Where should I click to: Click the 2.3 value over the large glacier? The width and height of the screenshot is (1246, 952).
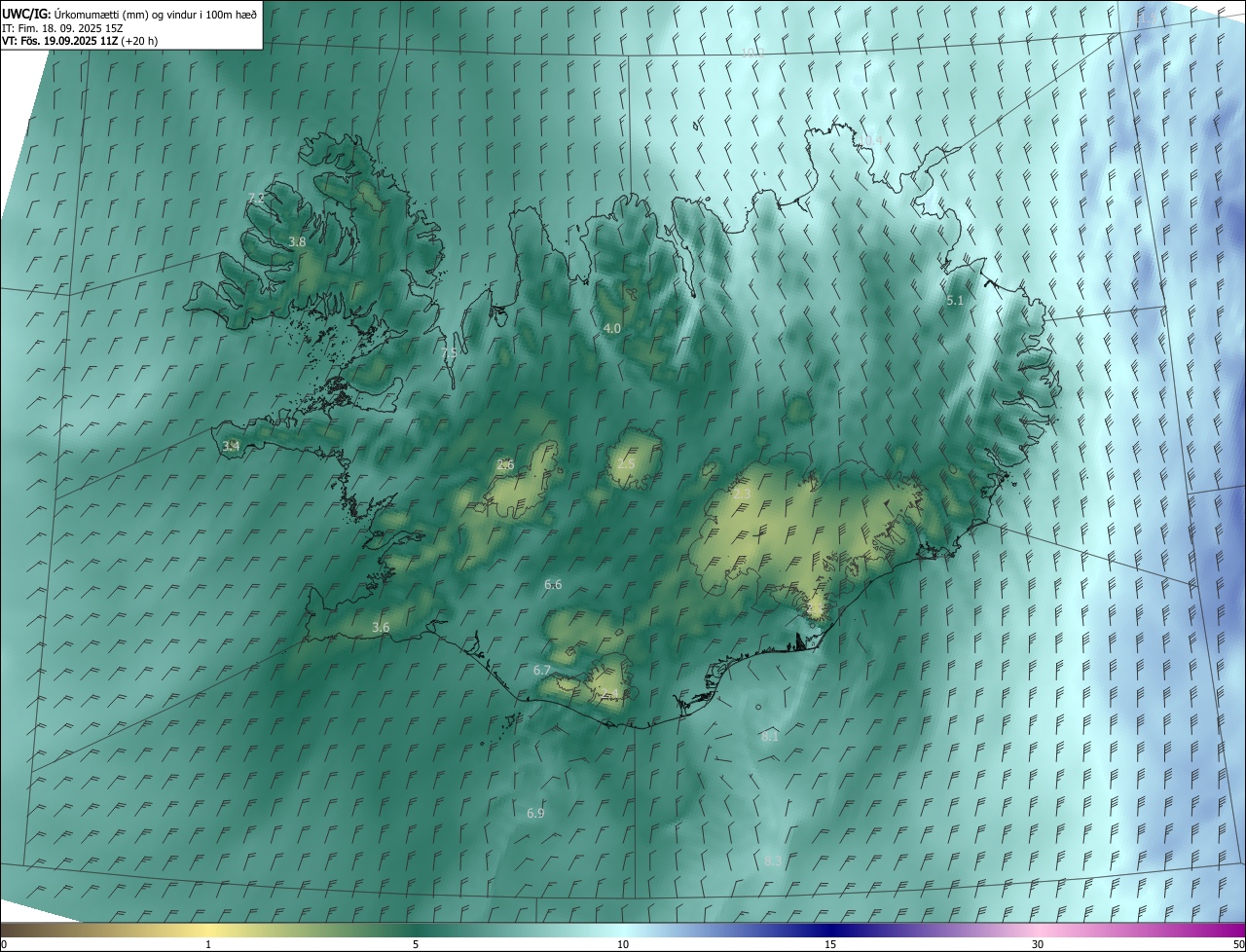pyautogui.click(x=742, y=494)
